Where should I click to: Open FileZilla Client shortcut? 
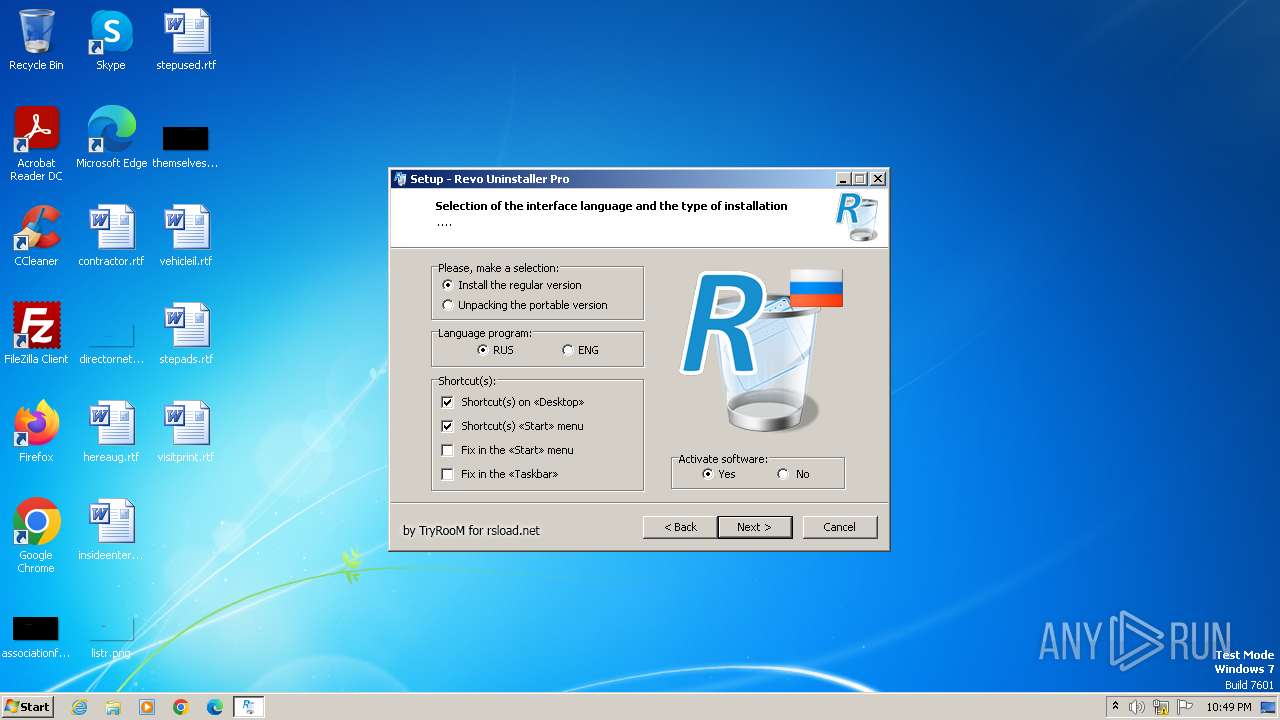[36, 334]
